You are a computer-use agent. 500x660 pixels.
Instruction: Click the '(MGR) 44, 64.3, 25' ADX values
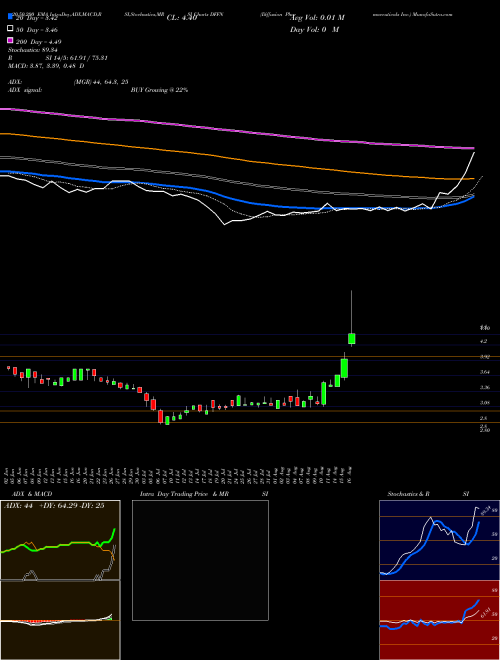(x=101, y=82)
